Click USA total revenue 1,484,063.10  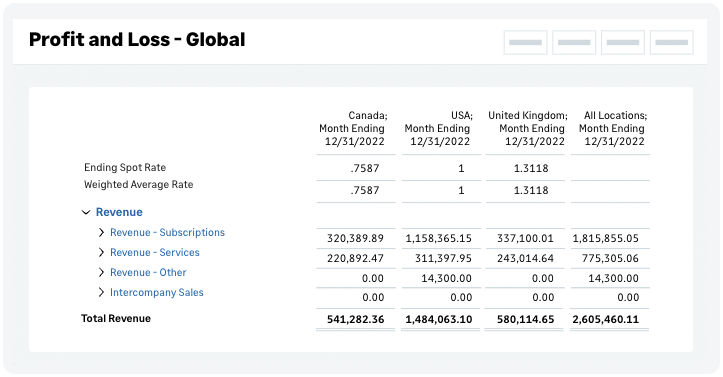tap(439, 319)
